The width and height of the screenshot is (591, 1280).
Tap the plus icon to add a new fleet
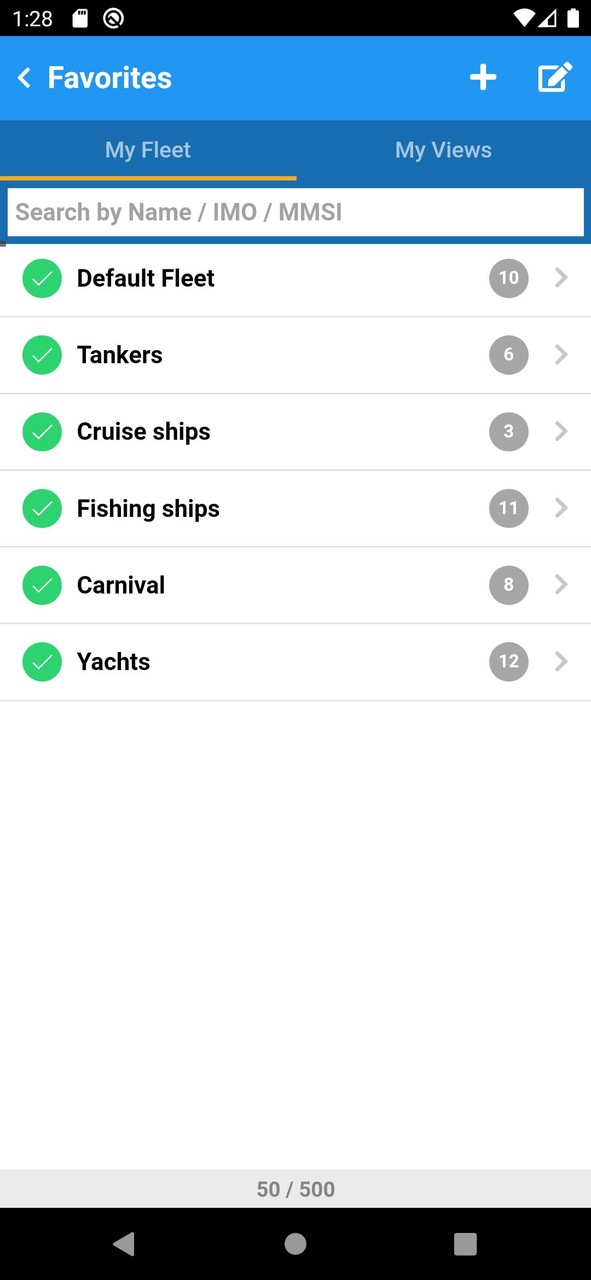tap(483, 77)
